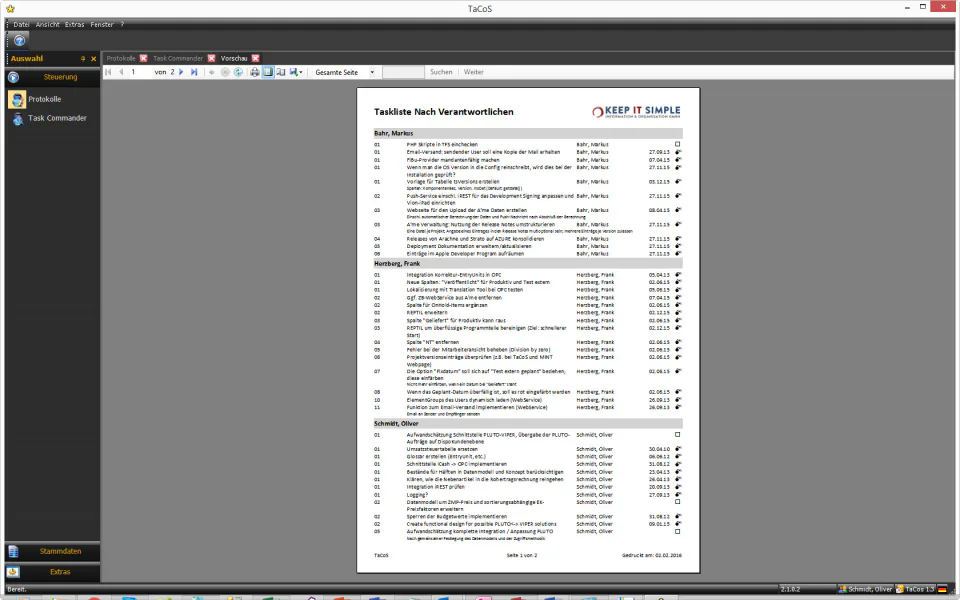Click the German flag language icon
The width and height of the screenshot is (960, 600).
[x=942, y=589]
